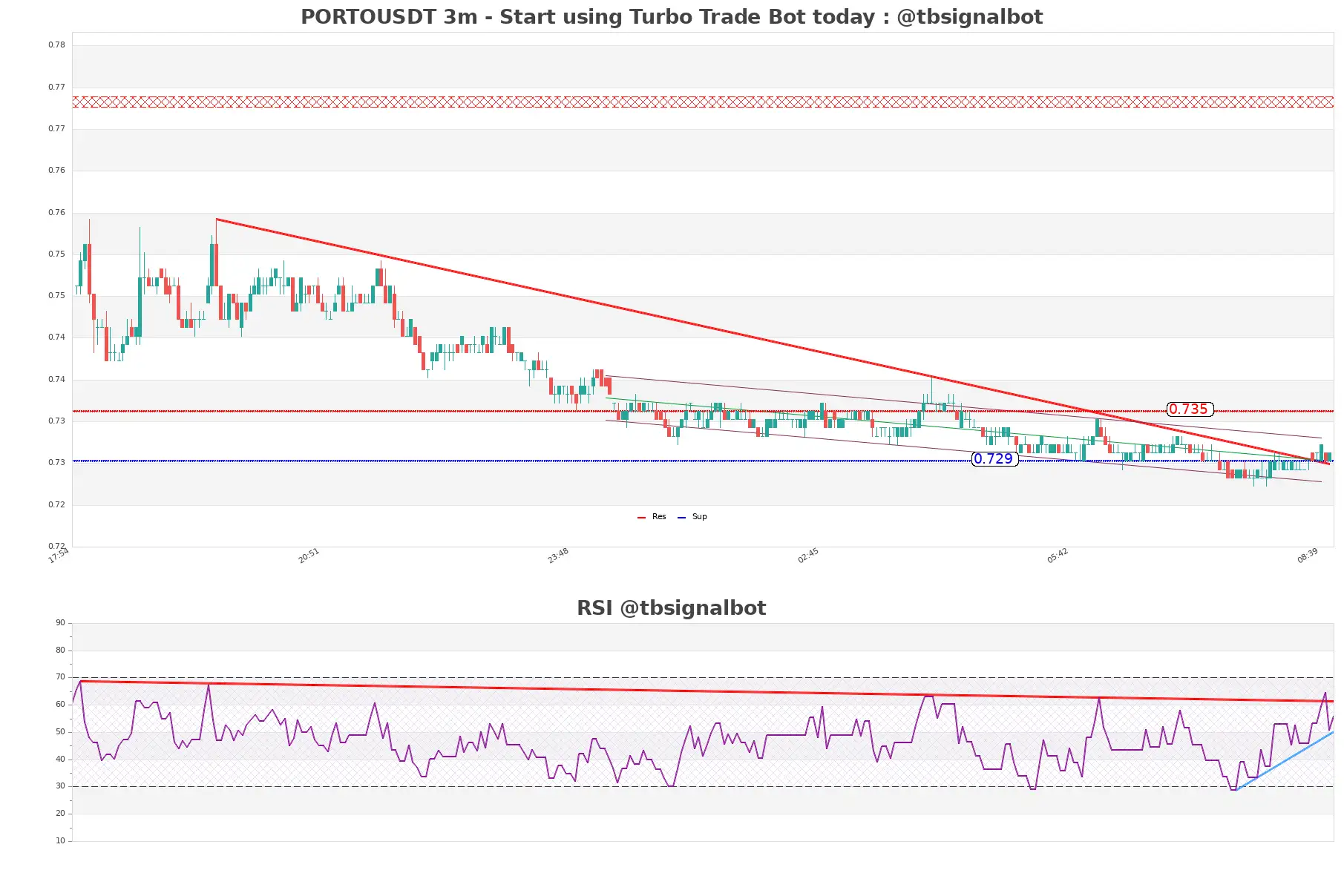Click the 23:48 time axis label
The image size is (1344, 896).
point(558,556)
